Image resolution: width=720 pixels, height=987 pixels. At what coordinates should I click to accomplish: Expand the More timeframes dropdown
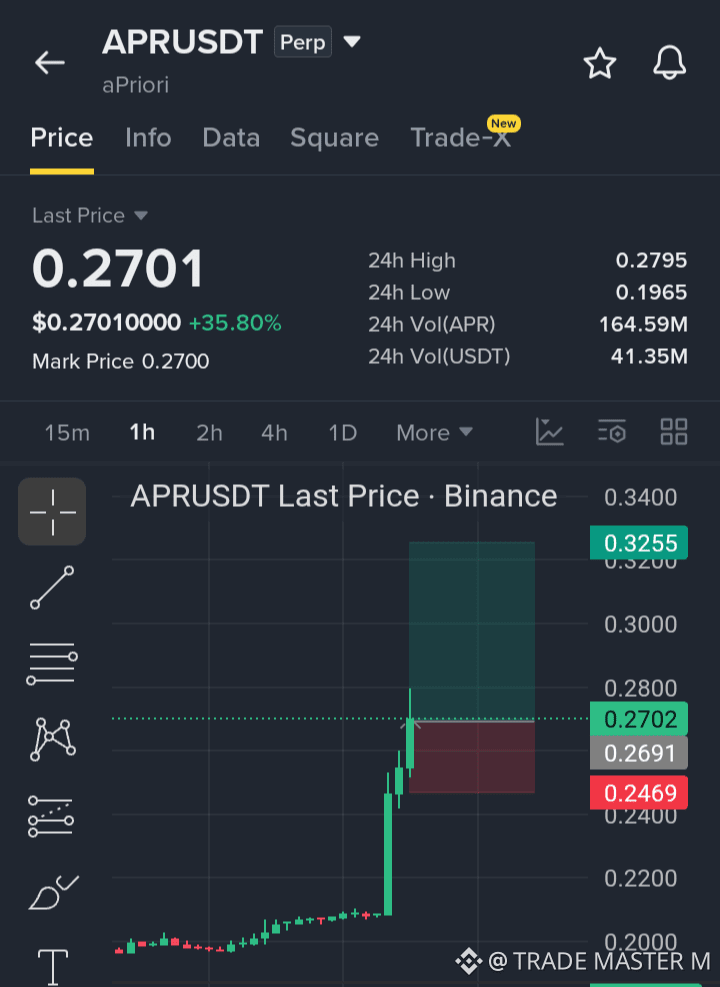pyautogui.click(x=434, y=432)
